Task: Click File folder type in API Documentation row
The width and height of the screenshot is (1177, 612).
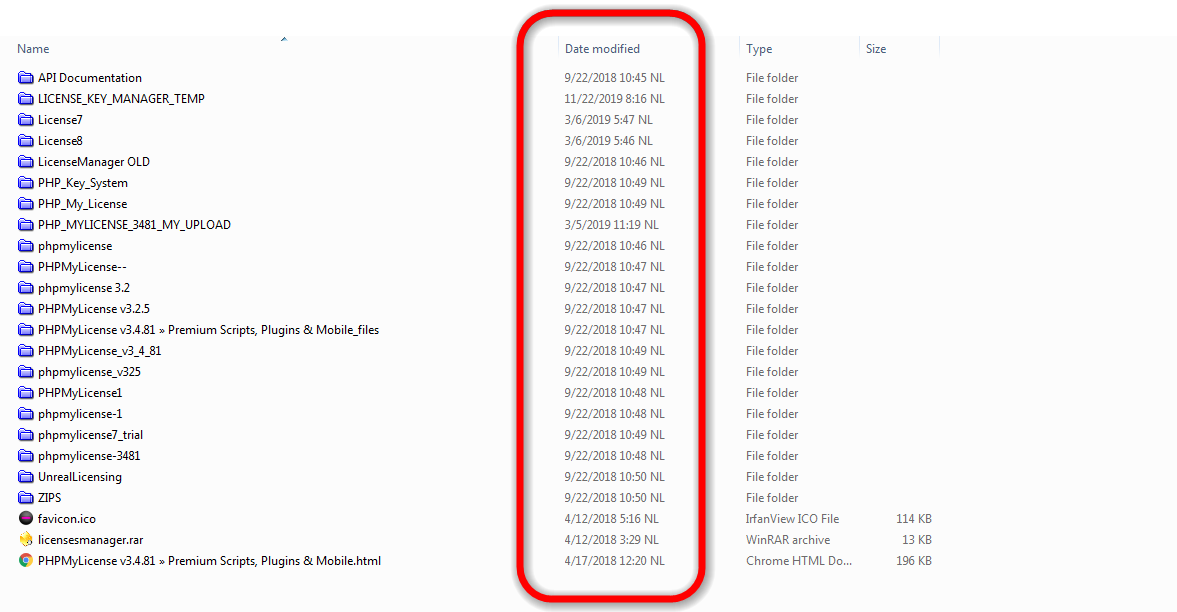Action: pyautogui.click(x=772, y=77)
